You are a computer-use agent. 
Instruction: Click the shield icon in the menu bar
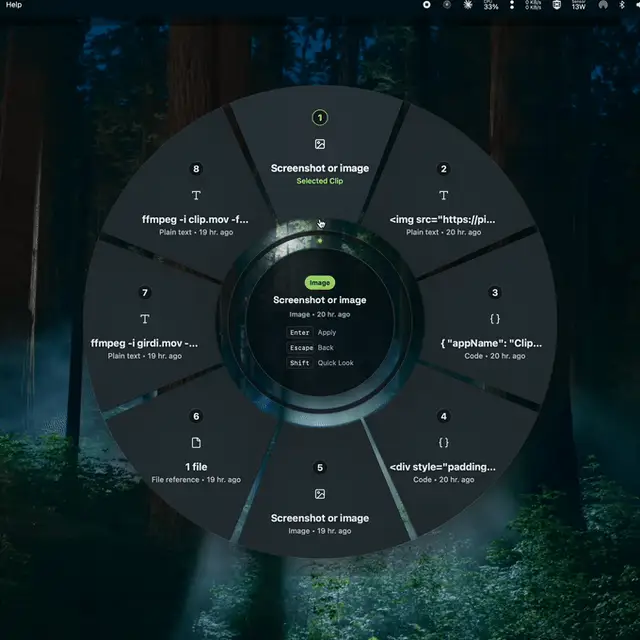pos(556,4)
